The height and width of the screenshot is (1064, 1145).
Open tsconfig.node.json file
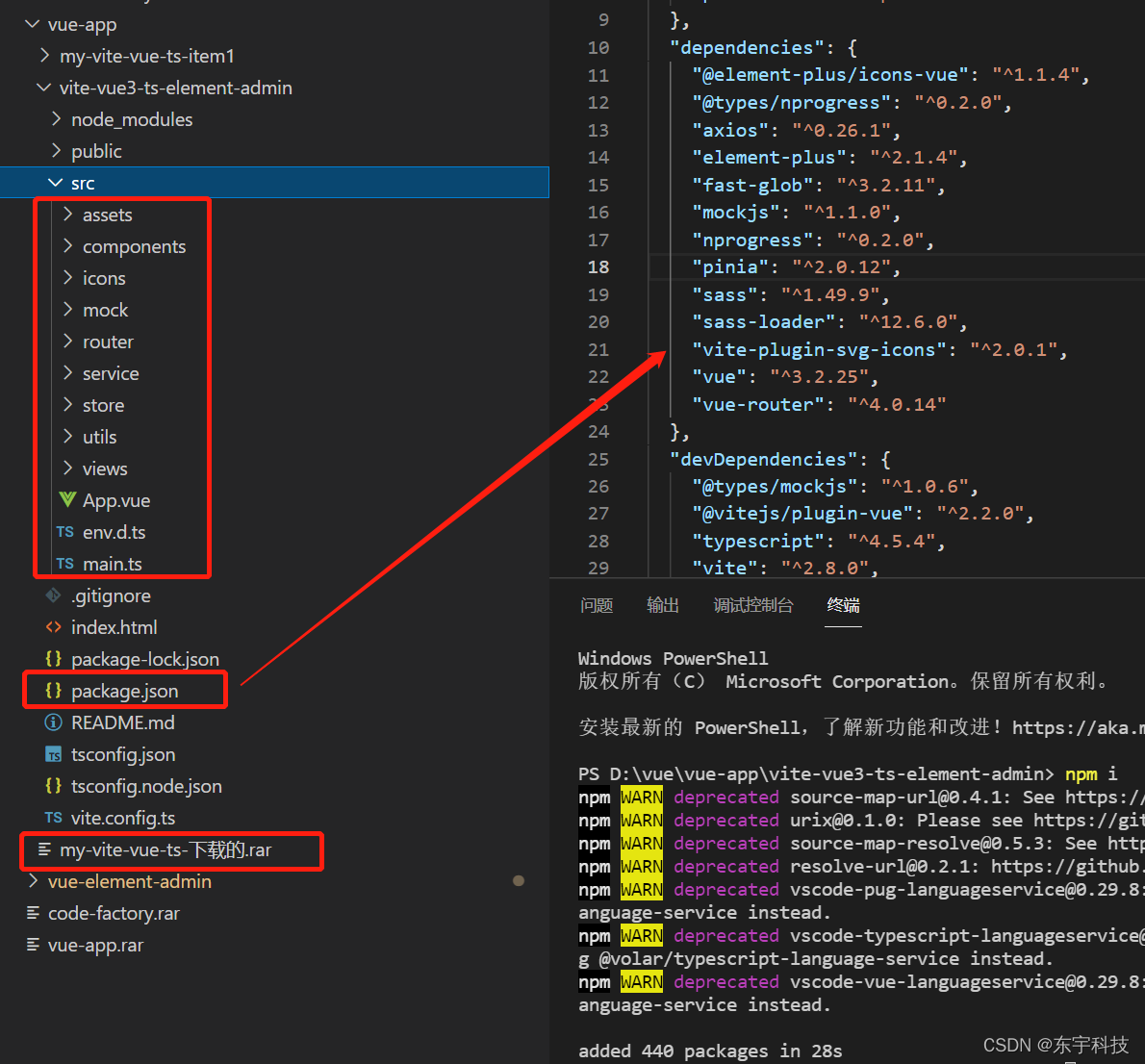(x=147, y=786)
